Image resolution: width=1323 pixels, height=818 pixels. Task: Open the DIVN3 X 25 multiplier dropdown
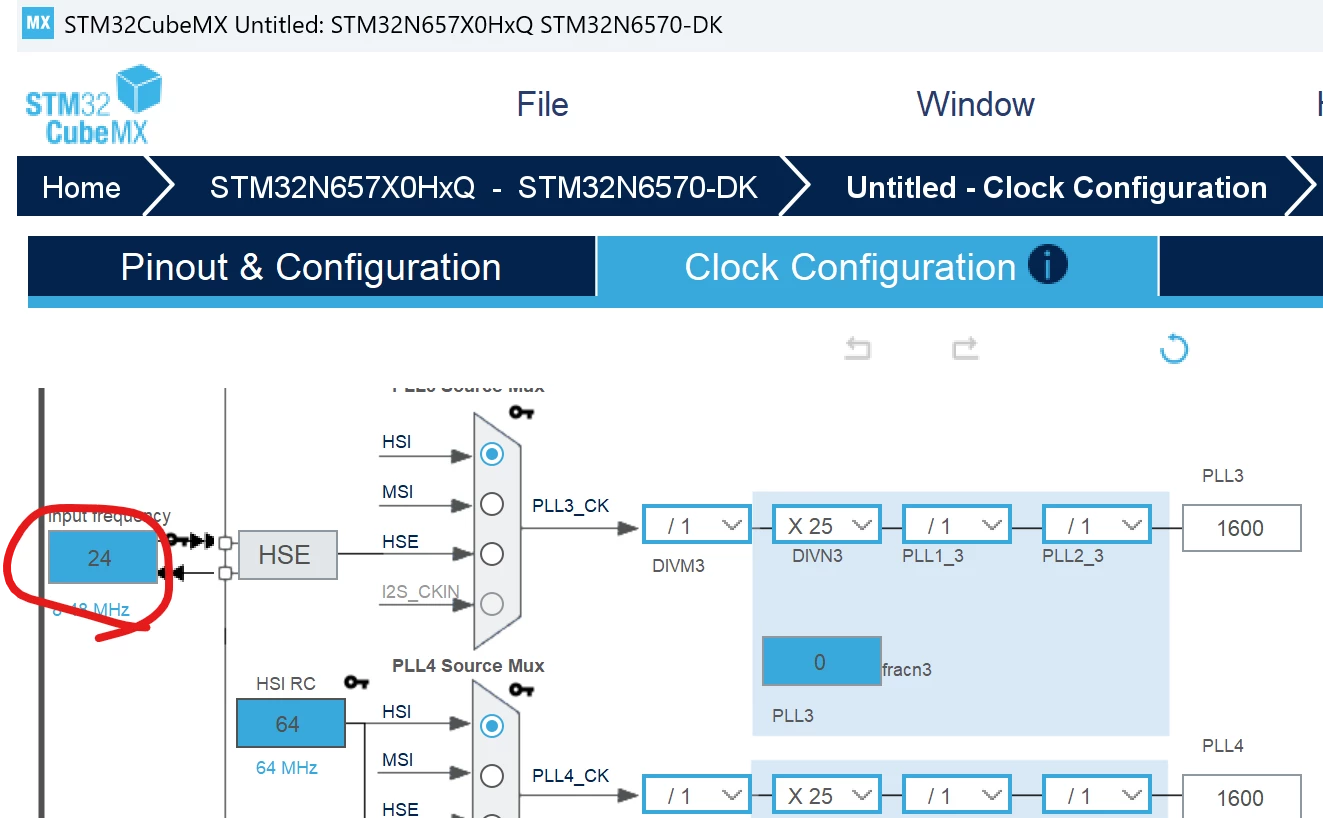pos(827,525)
